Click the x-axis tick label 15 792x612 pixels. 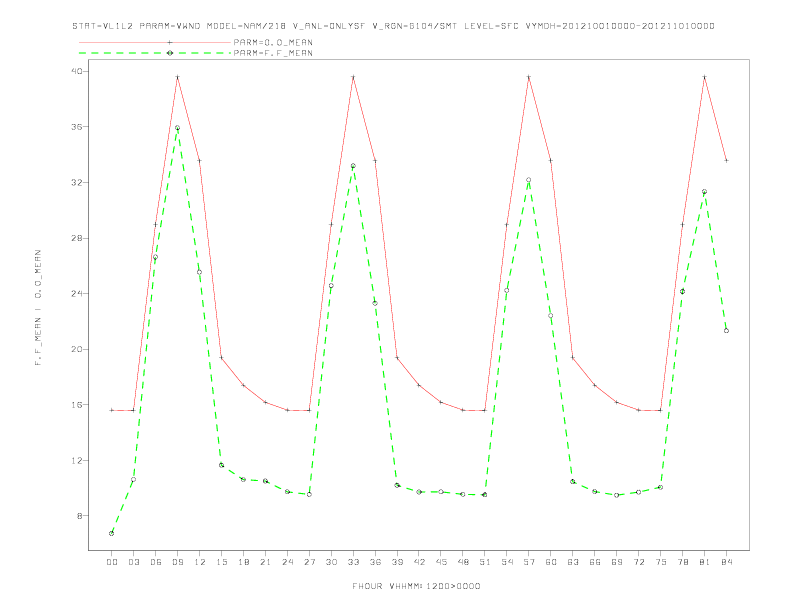click(x=221, y=562)
